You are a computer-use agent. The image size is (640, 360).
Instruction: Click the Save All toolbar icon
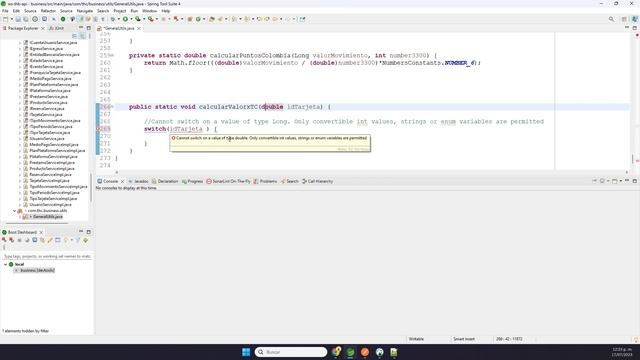click(x=25, y=19)
